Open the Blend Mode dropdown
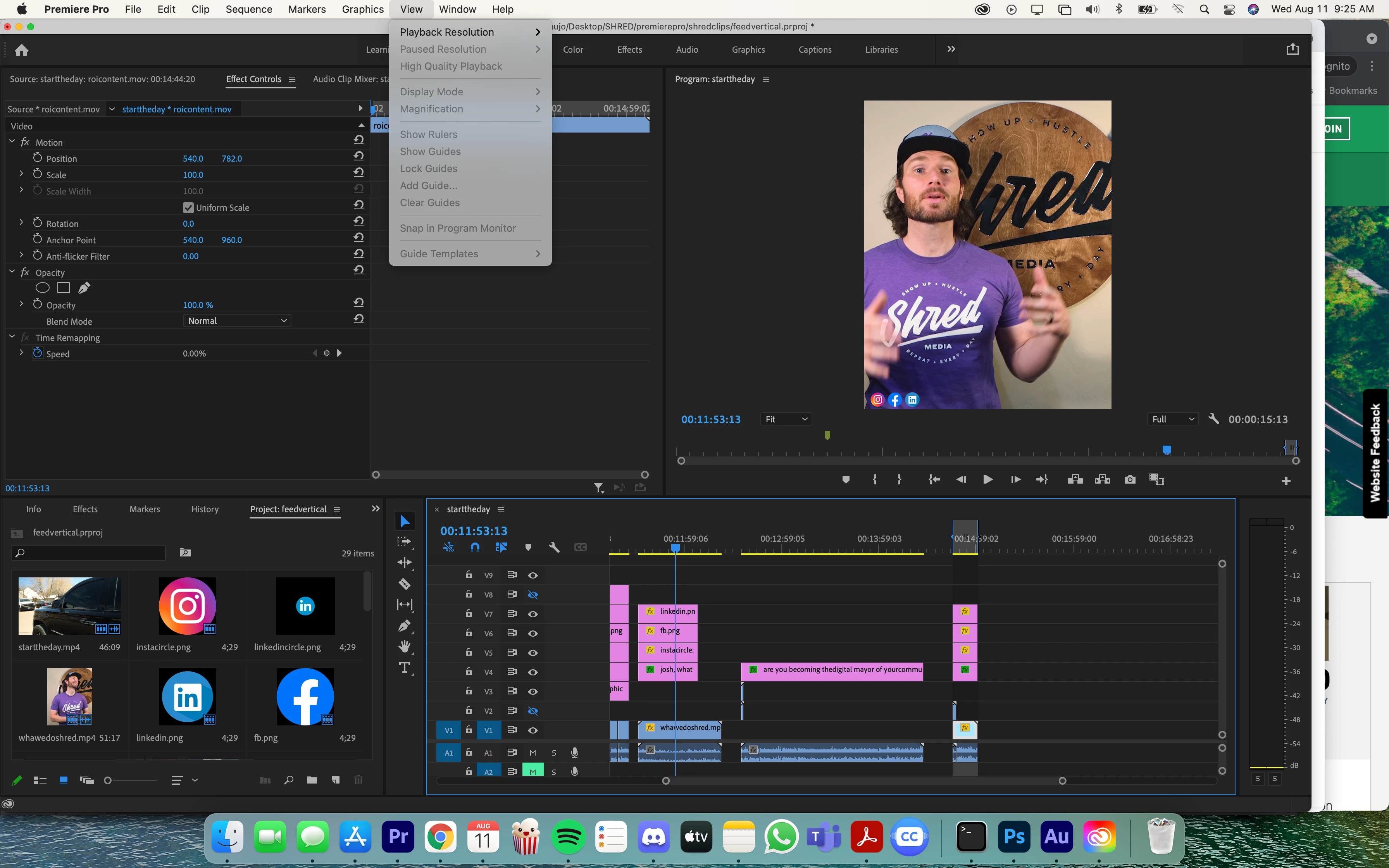 236,321
